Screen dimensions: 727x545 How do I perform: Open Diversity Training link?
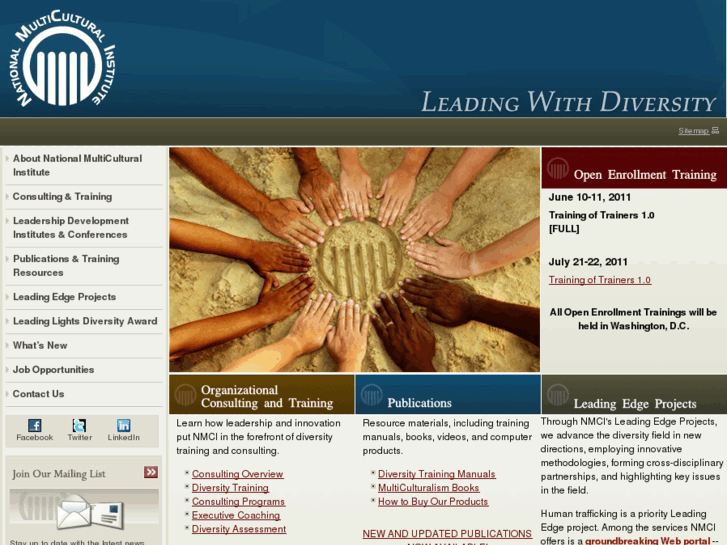[x=230, y=488]
